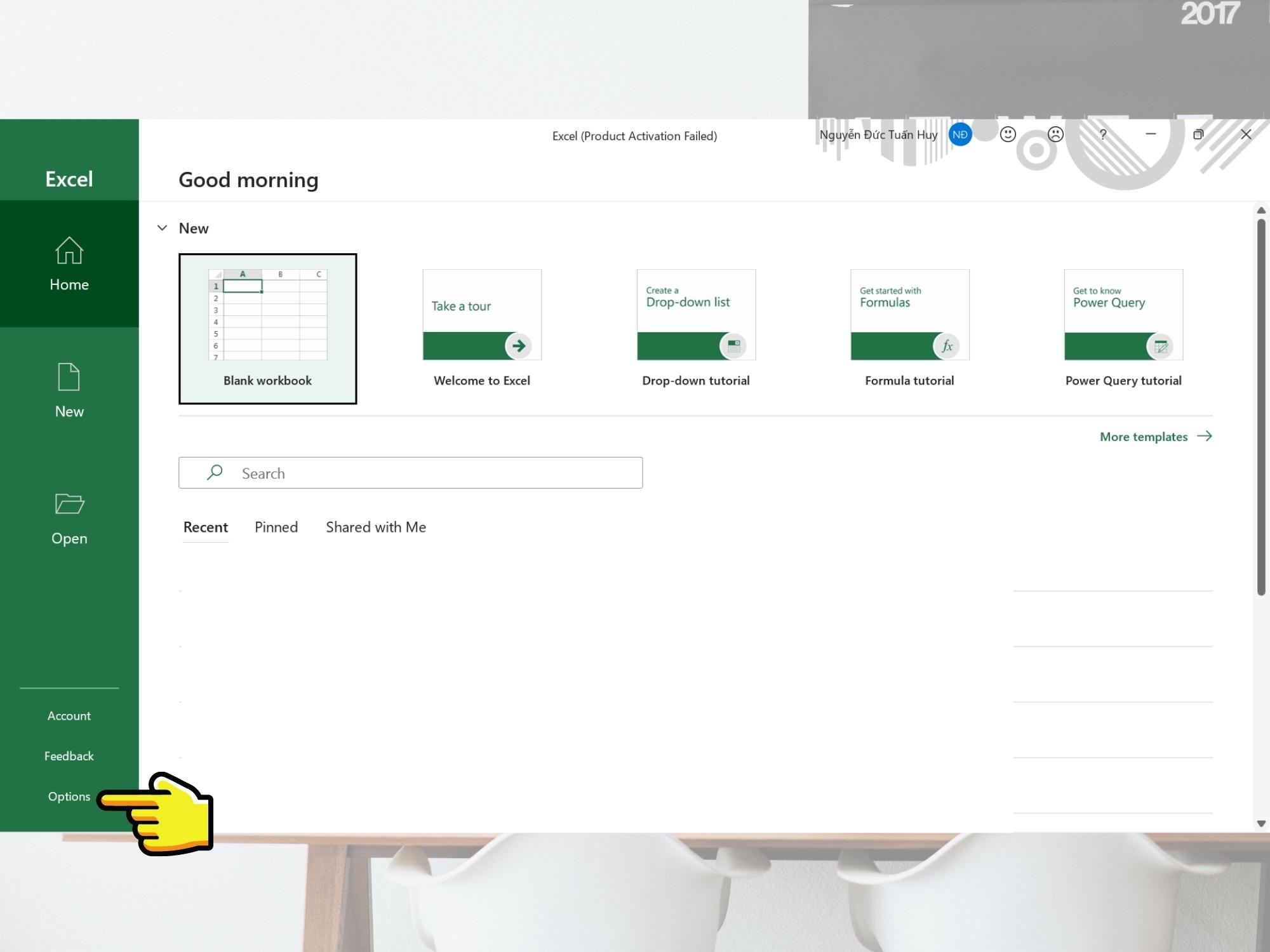The width and height of the screenshot is (1270, 952).
Task: Open the Drop-down tutorial template
Action: [x=696, y=329]
